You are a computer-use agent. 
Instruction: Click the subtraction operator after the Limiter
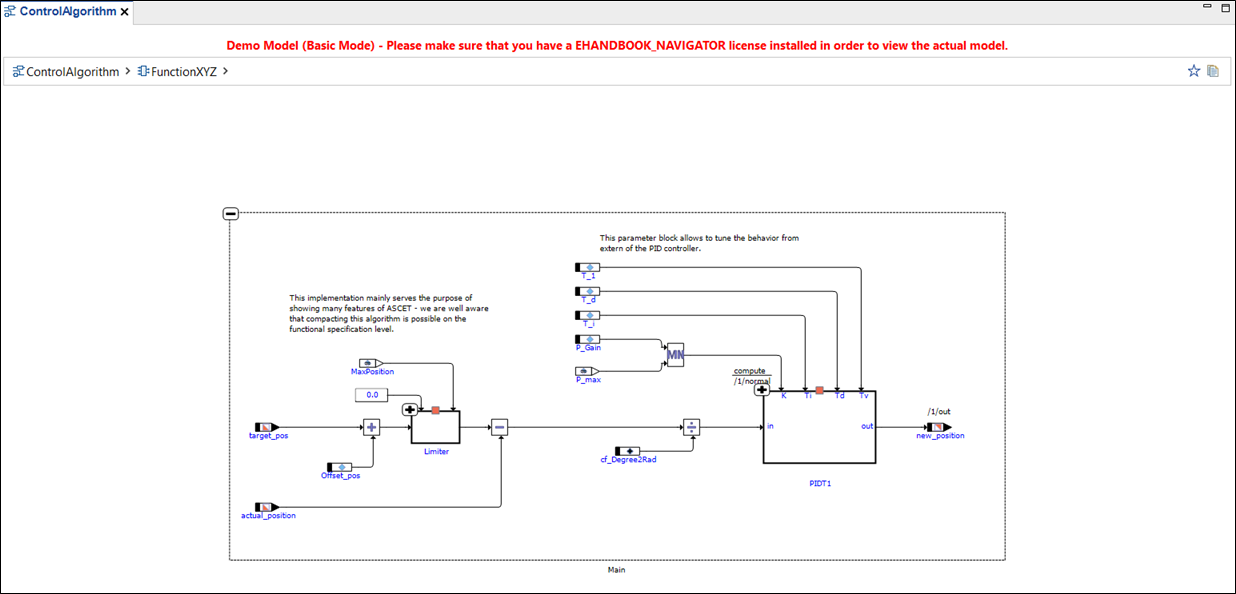[498, 425]
